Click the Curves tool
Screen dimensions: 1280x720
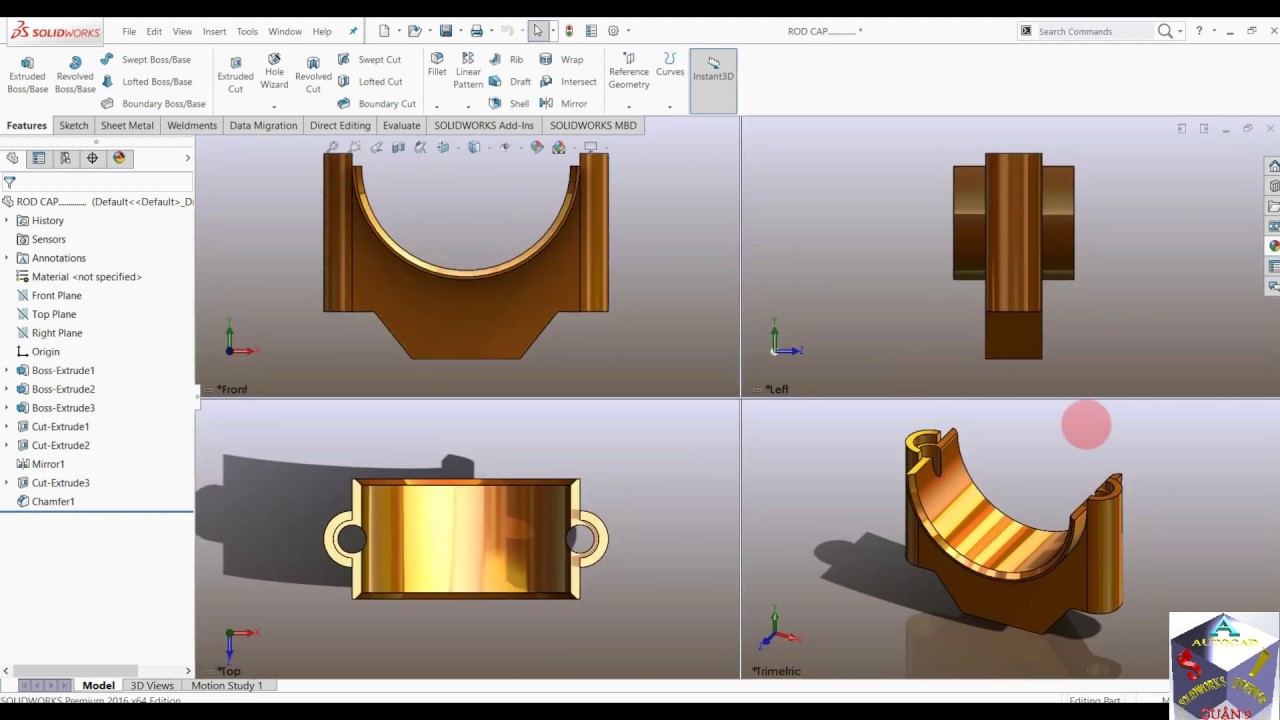click(x=670, y=65)
